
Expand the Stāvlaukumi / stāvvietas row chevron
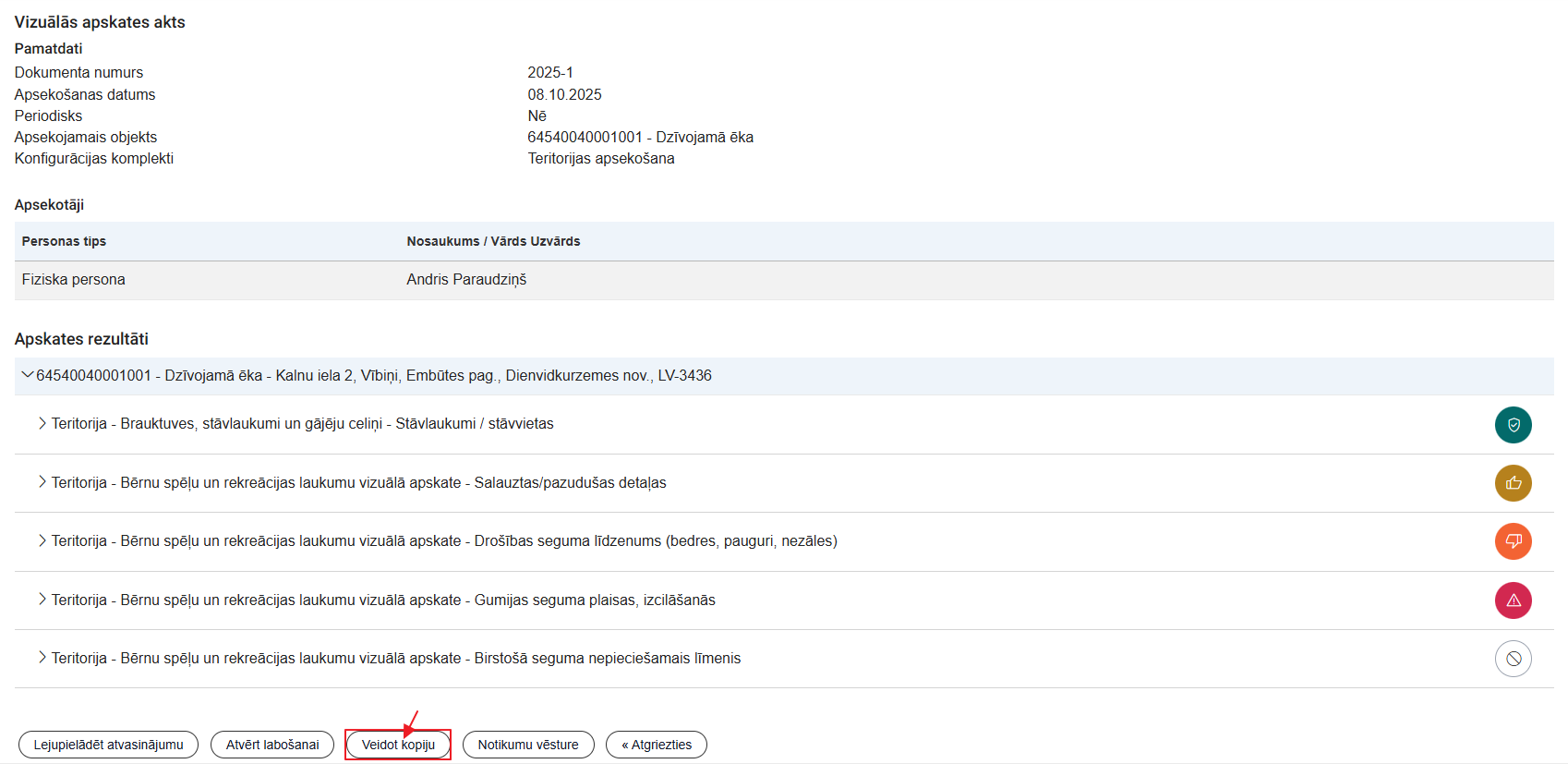point(42,423)
